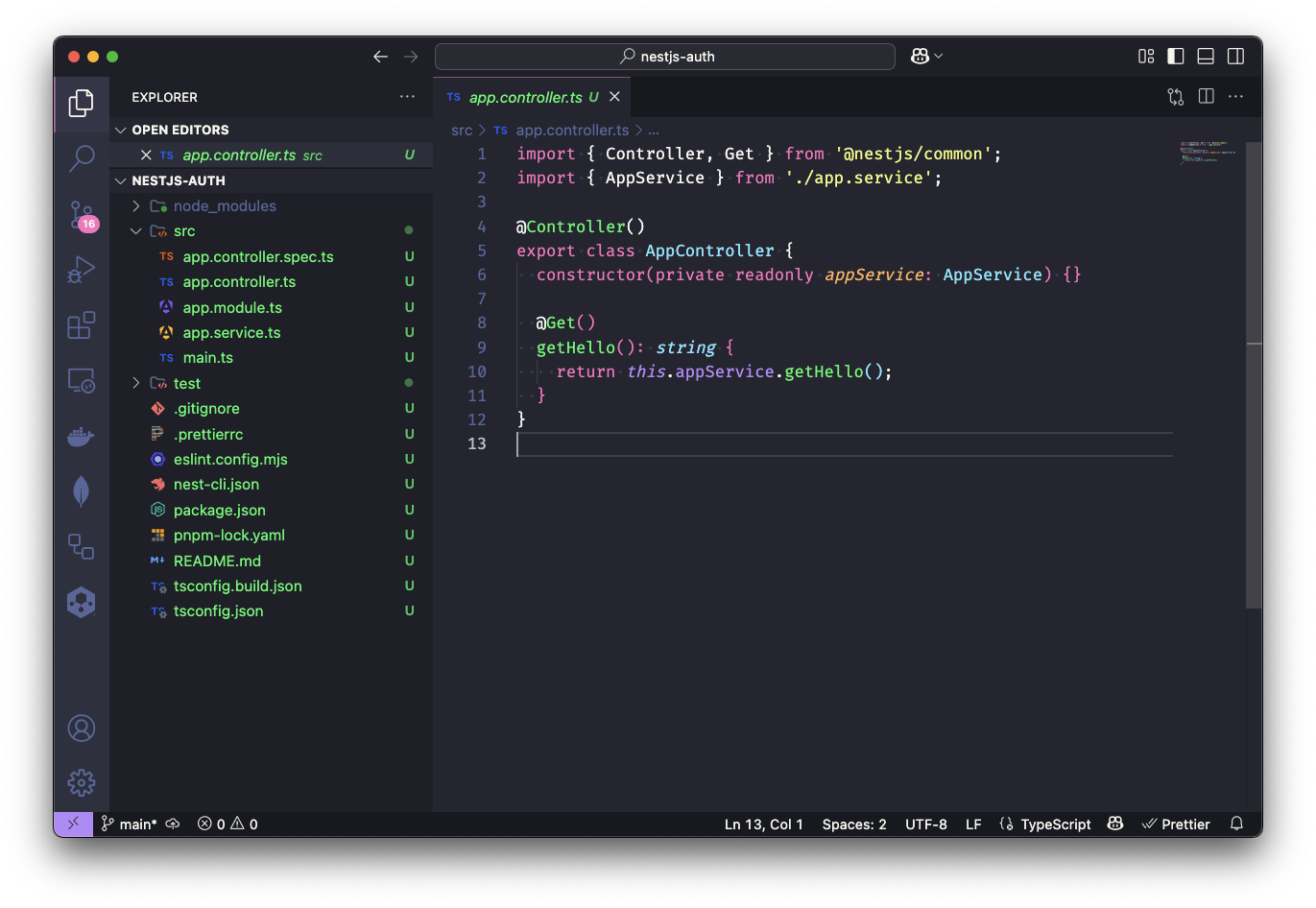The image size is (1316, 908).
Task: Click the Prettier formatter status
Action: point(1176,824)
